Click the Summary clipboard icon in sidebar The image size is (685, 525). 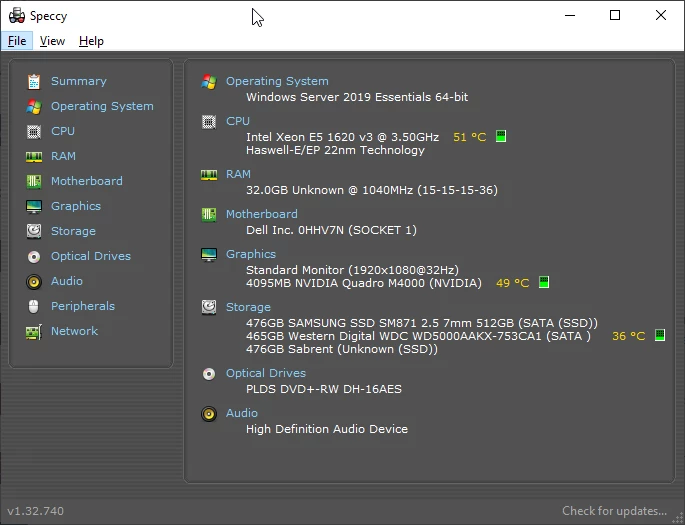click(34, 82)
